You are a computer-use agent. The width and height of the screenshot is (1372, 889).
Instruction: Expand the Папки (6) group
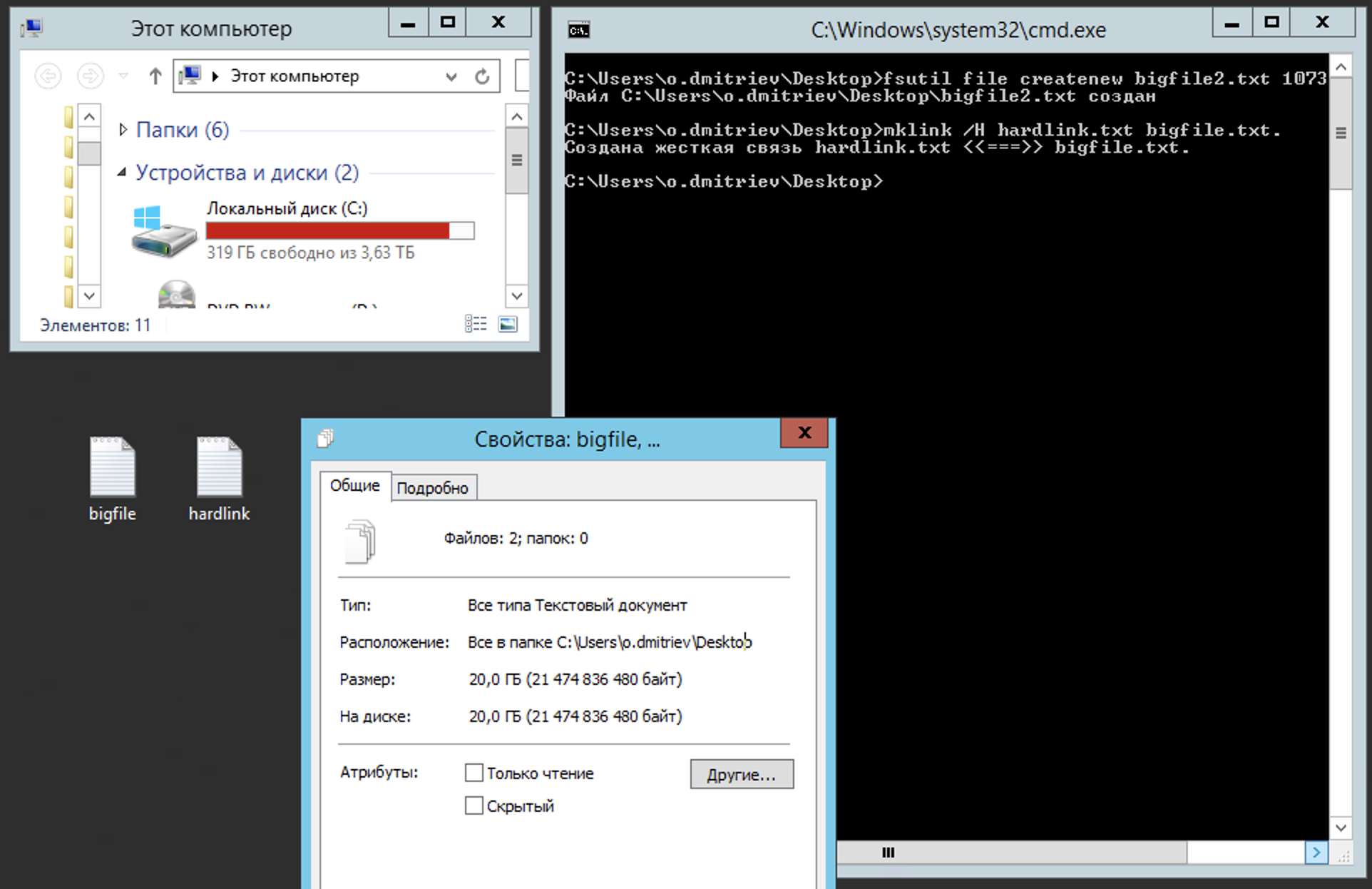point(123,129)
